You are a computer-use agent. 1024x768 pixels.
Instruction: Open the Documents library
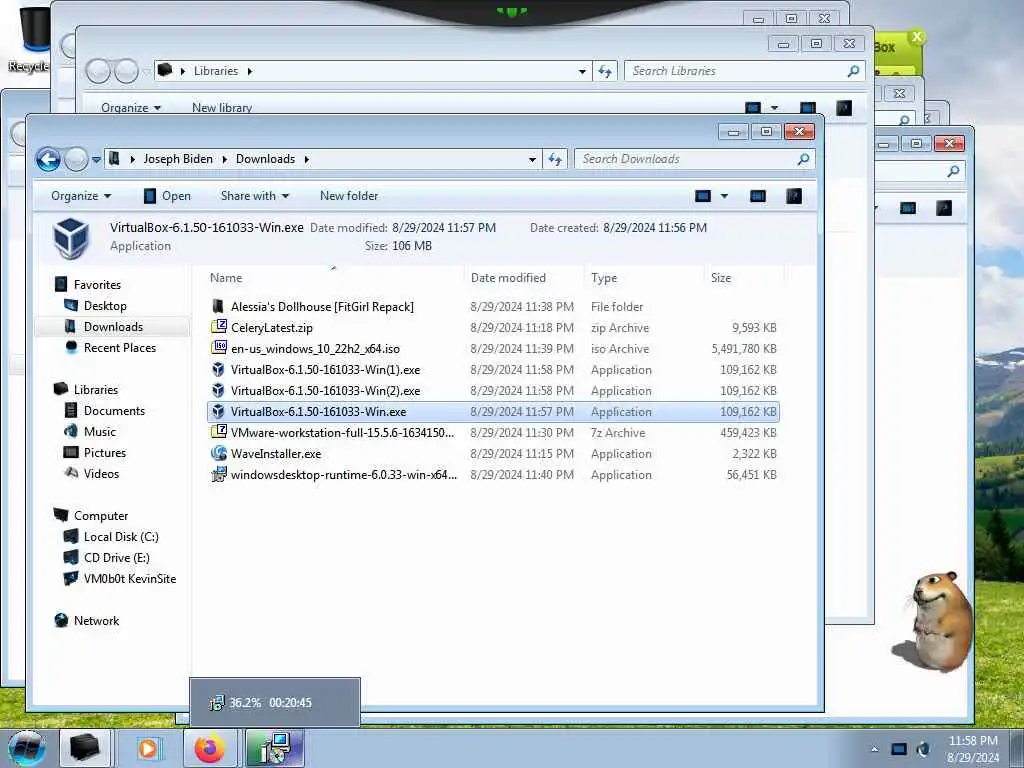pos(114,411)
